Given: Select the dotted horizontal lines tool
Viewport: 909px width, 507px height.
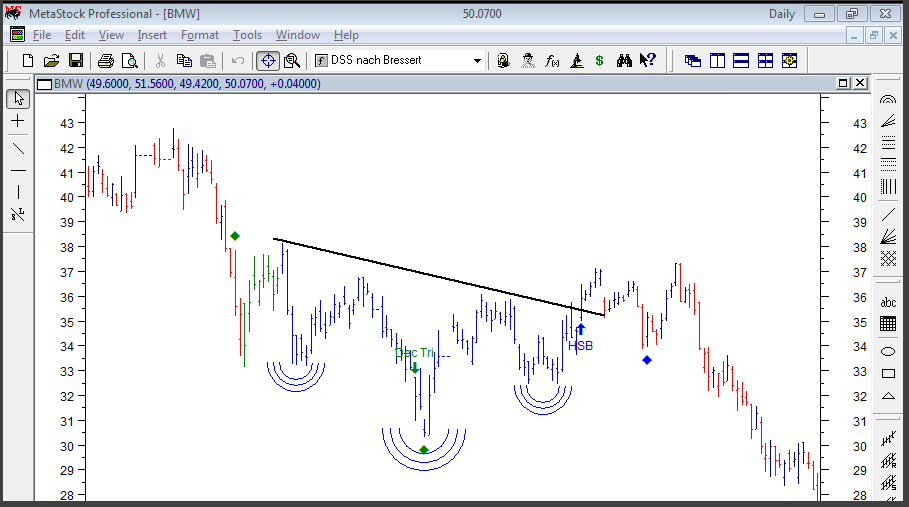Looking at the screenshot, I should (888, 165).
